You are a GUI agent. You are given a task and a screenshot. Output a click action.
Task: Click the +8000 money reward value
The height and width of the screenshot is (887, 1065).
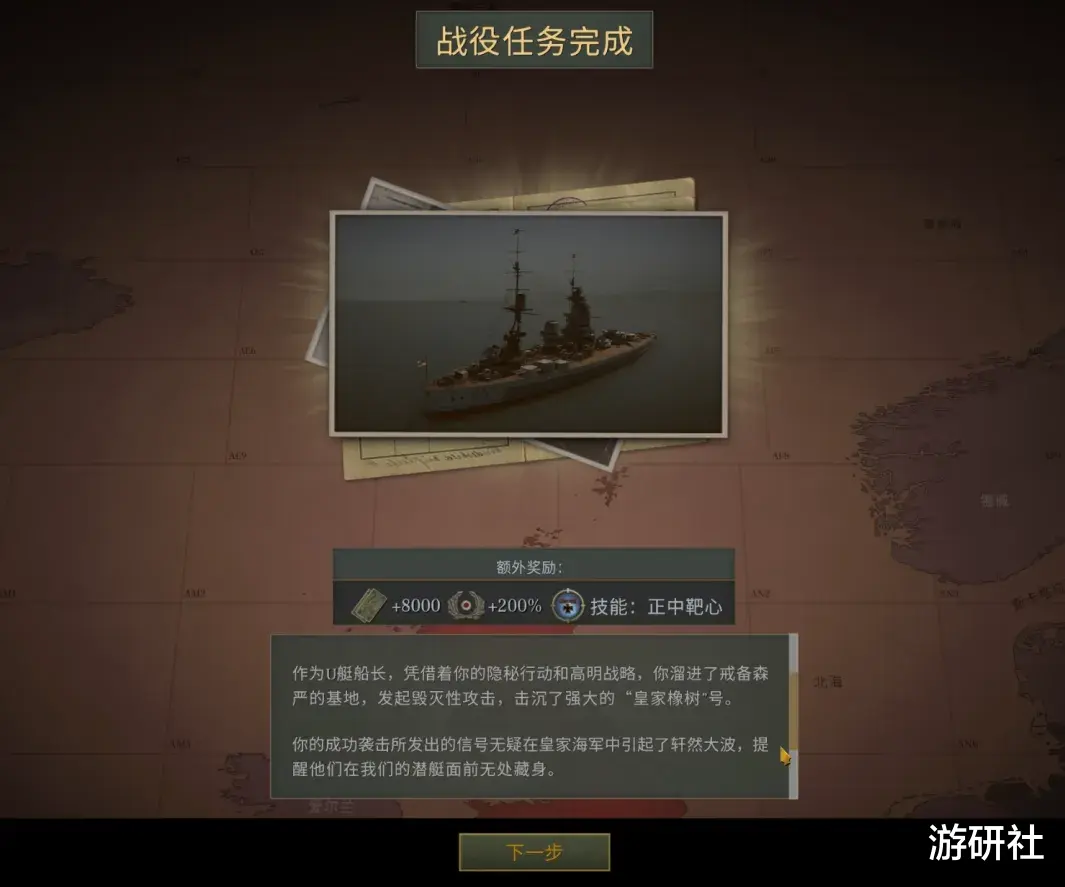point(416,605)
